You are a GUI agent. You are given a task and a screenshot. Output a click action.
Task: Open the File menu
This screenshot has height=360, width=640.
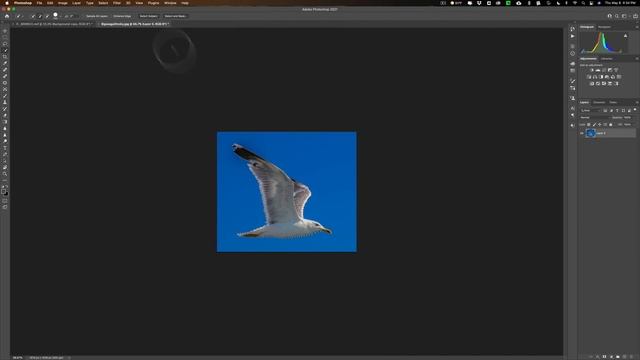39,3
